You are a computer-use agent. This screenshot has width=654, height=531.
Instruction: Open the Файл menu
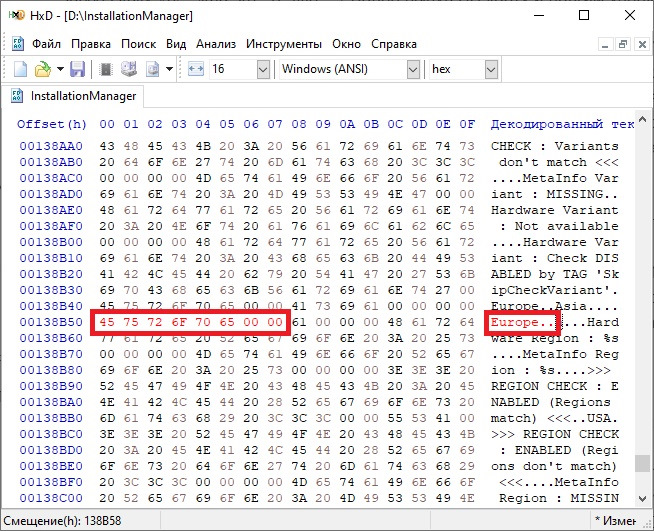point(46,44)
